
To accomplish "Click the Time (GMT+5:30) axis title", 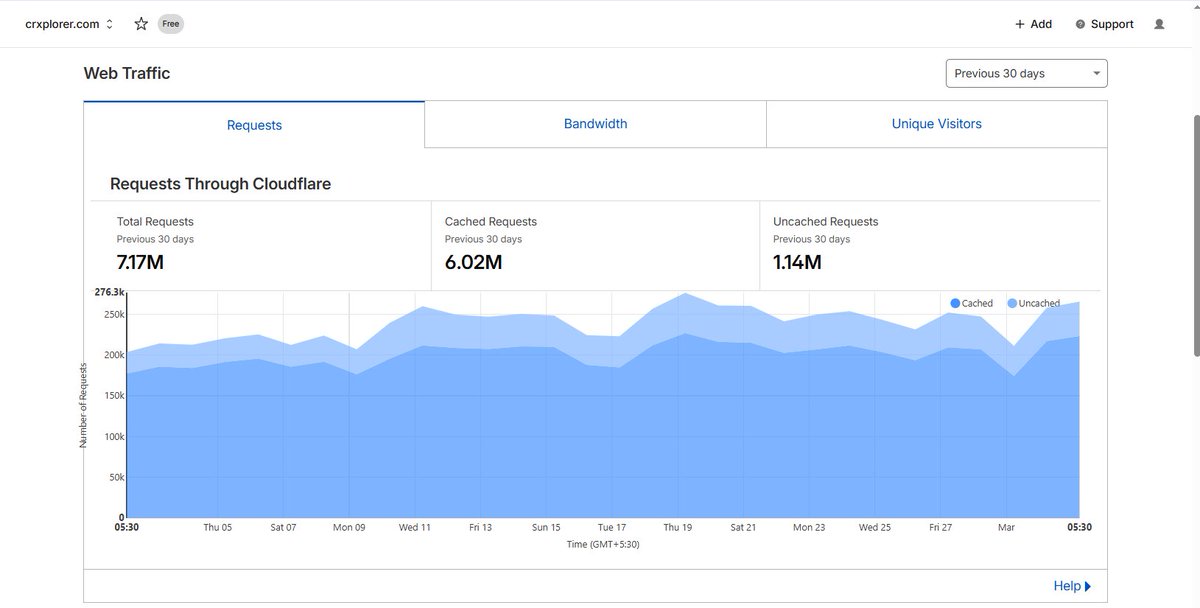I will (603, 545).
